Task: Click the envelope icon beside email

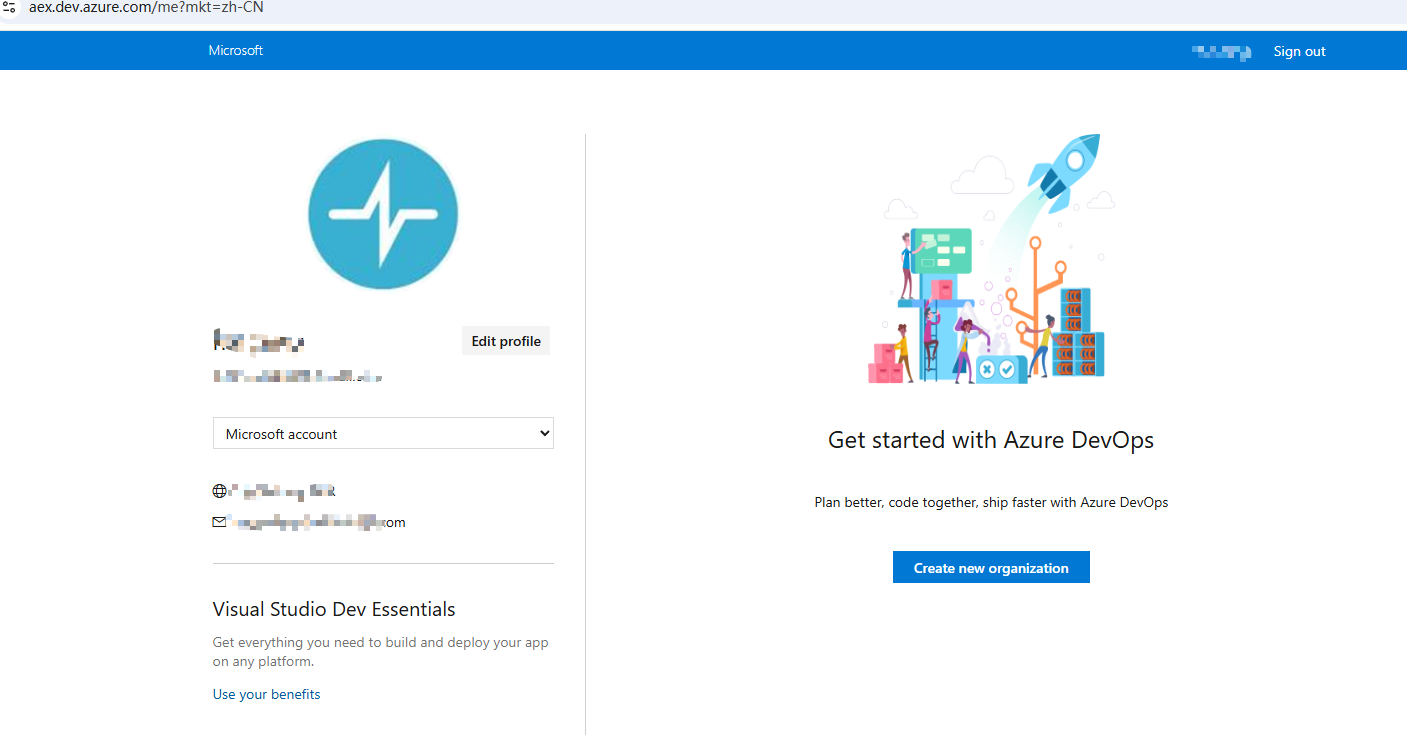Action: 220,522
